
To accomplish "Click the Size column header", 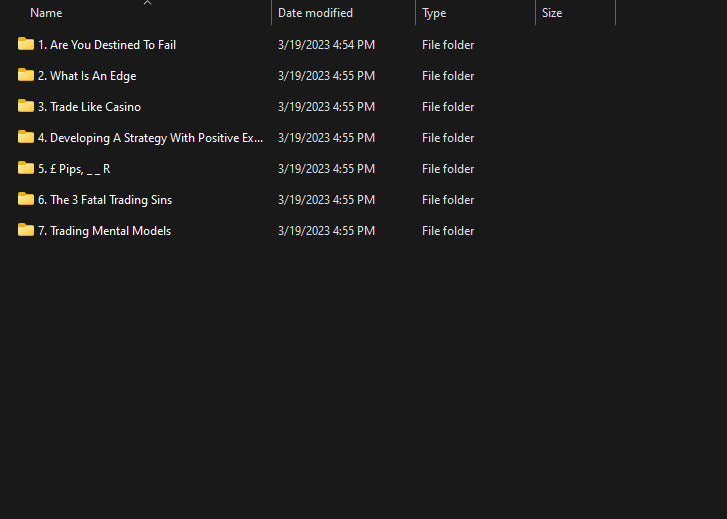I will (551, 13).
